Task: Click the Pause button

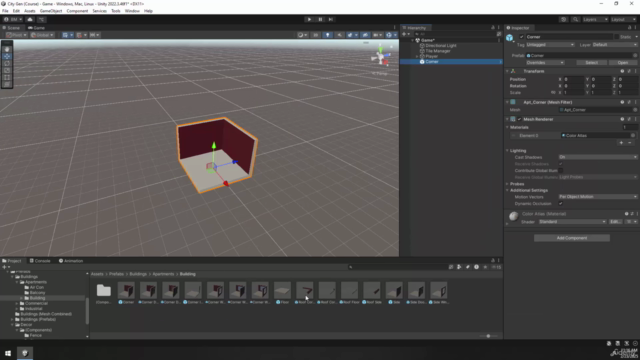Action: point(320,19)
